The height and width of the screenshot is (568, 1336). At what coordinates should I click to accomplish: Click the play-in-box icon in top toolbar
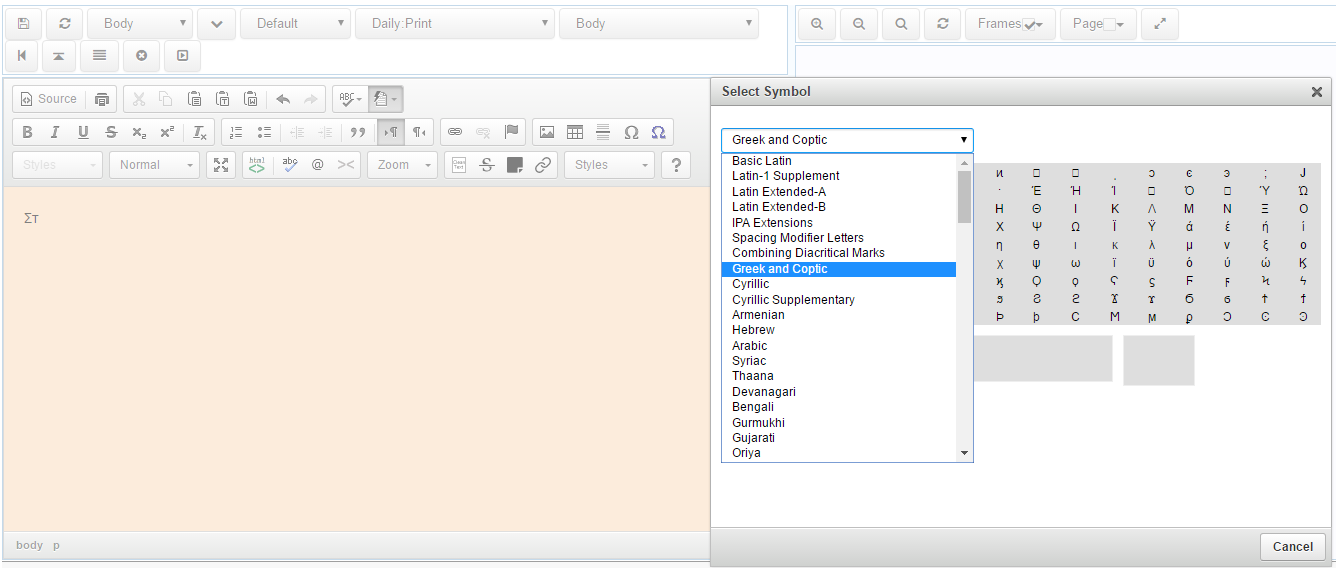click(x=182, y=56)
